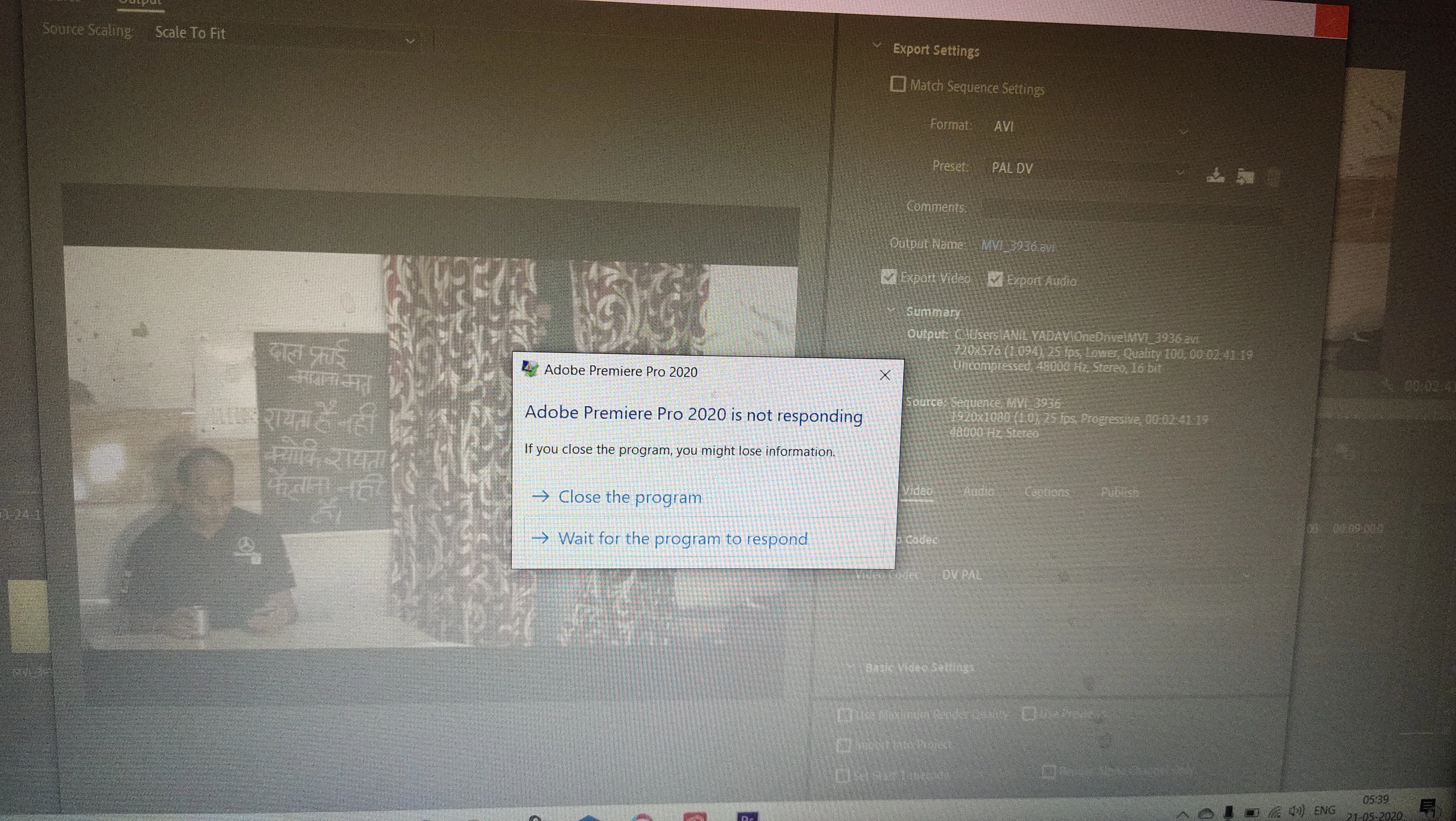Click the Import Preset icon
Viewport: 1456px width, 821px height.
pyautogui.click(x=1245, y=177)
